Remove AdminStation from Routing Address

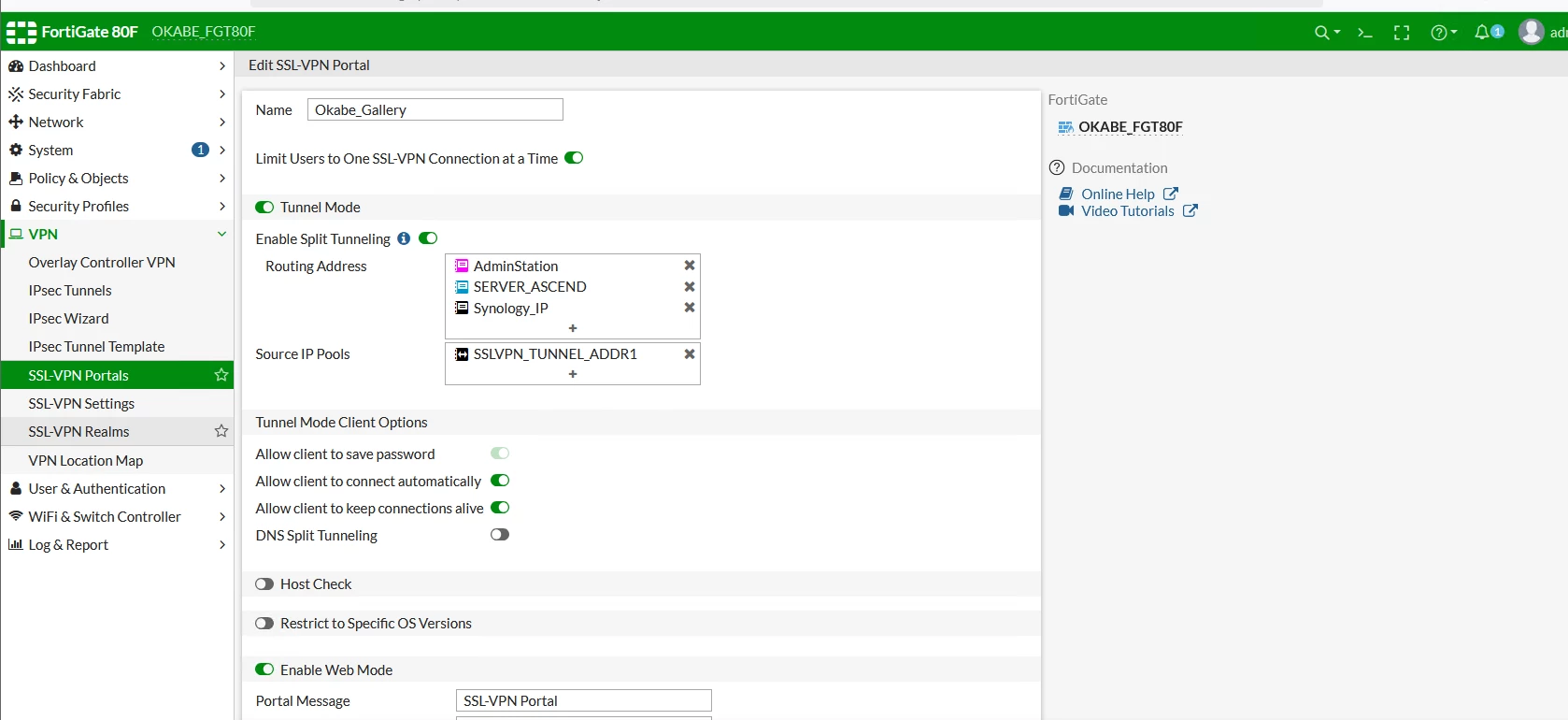point(690,266)
